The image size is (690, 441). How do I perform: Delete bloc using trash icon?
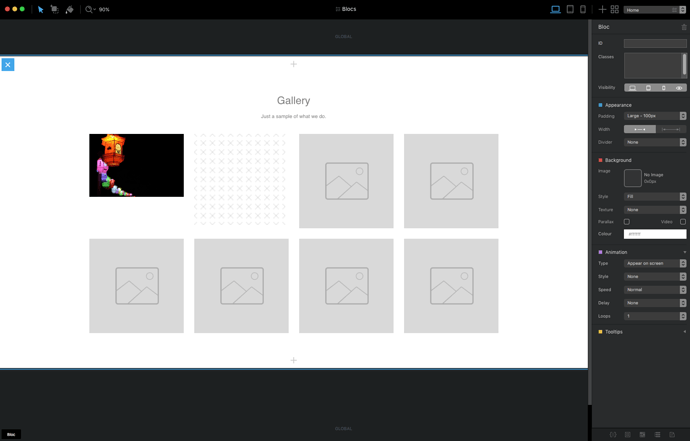coord(683,27)
